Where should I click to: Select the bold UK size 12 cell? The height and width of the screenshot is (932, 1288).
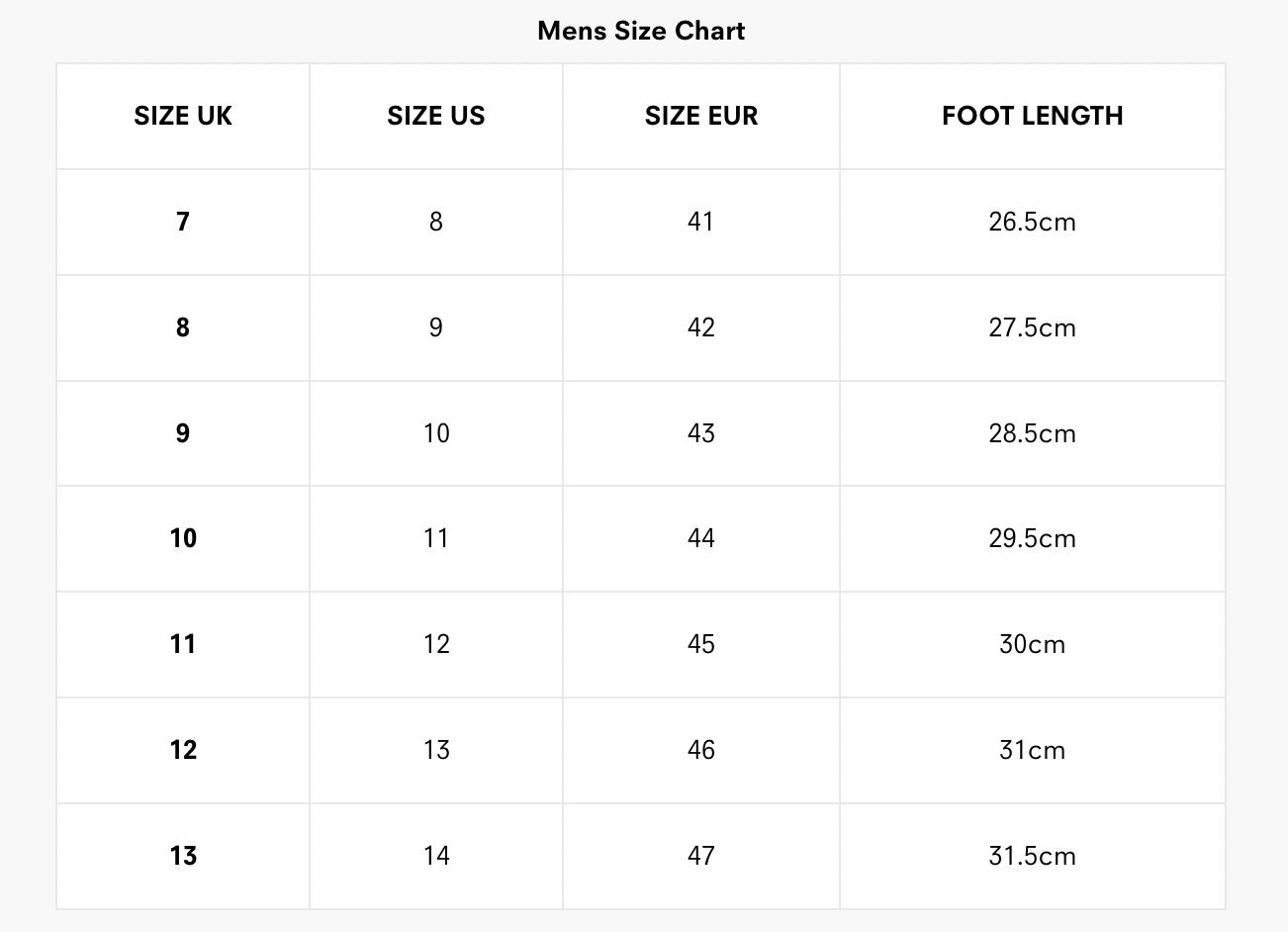[183, 750]
